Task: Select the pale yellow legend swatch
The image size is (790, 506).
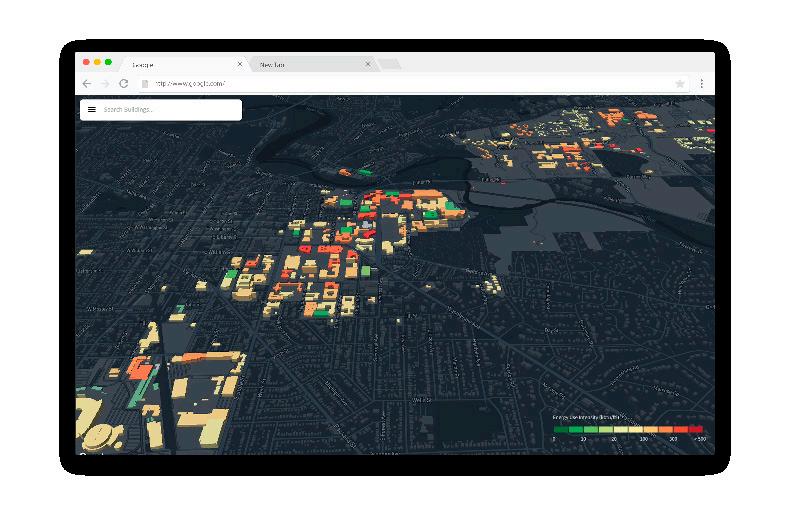Action: click(621, 429)
